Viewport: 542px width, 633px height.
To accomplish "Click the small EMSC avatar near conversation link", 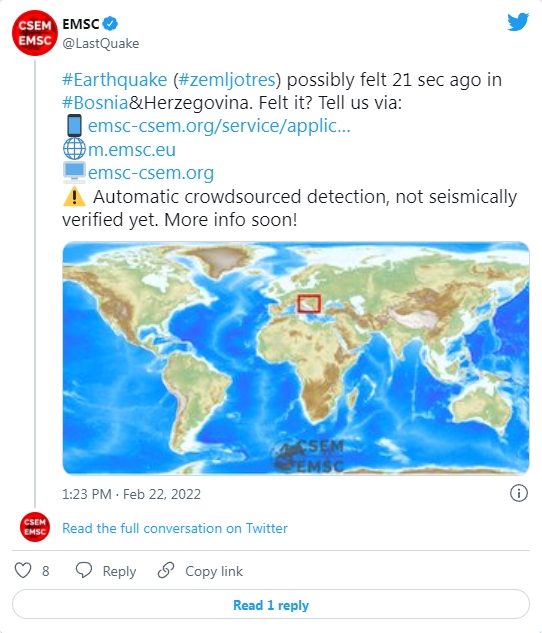I will pyautogui.click(x=35, y=527).
